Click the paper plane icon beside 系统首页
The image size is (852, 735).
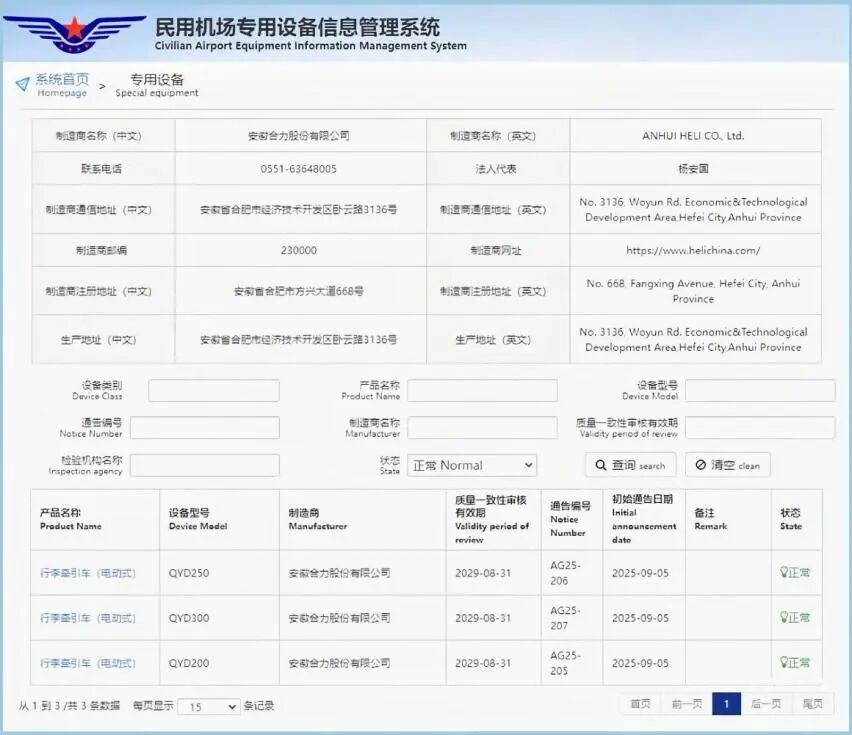(22, 84)
